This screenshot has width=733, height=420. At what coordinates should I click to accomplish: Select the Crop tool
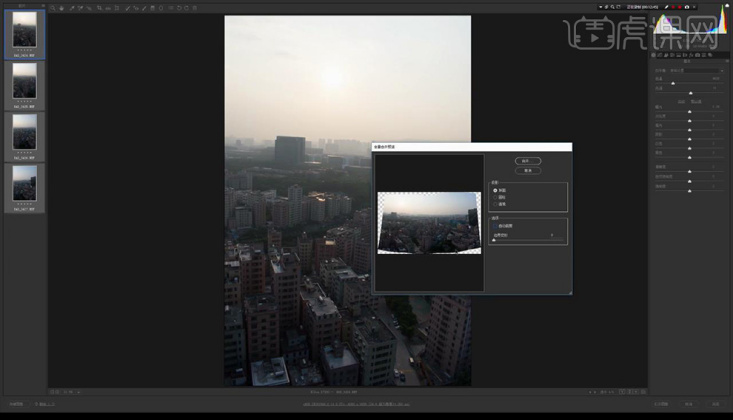click(x=100, y=8)
